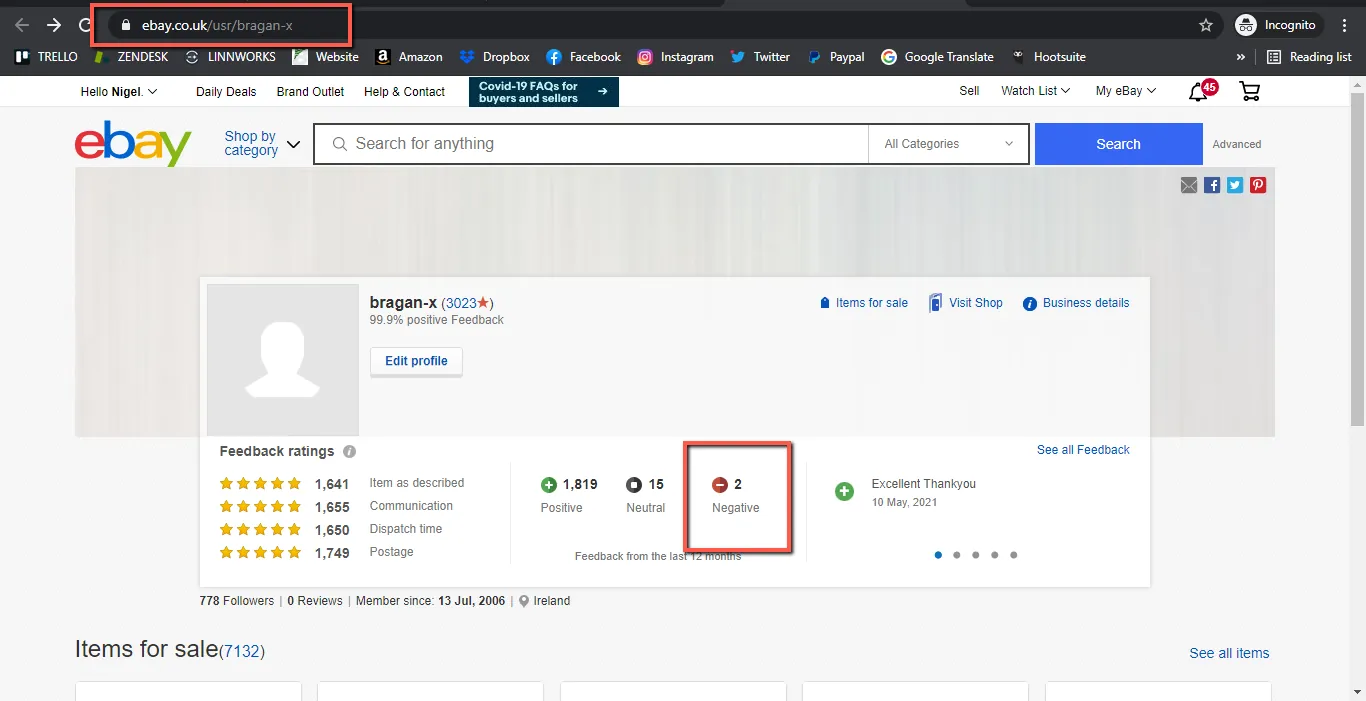1366x701 pixels.
Task: Share the profile on Facebook icon
Action: pos(1212,185)
